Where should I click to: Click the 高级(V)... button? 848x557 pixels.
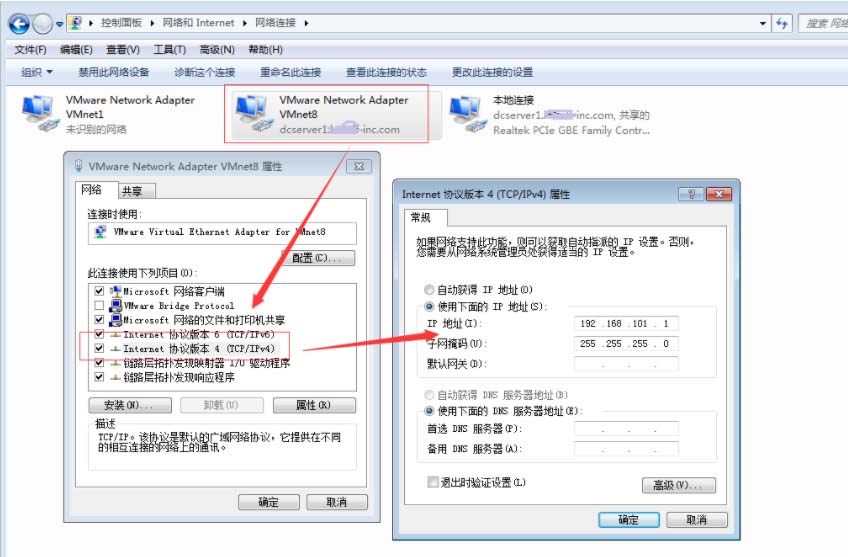coord(678,485)
